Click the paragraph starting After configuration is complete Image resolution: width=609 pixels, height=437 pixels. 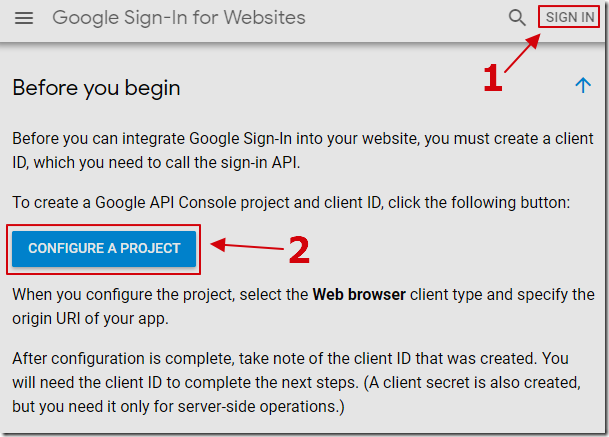click(297, 383)
